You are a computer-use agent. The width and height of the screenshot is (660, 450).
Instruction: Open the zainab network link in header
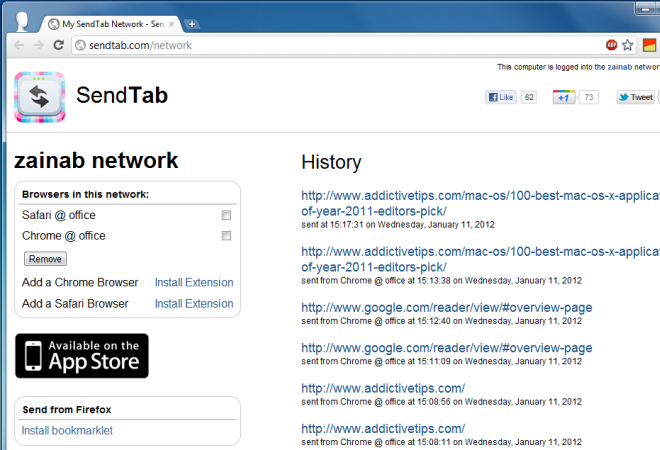pos(619,67)
